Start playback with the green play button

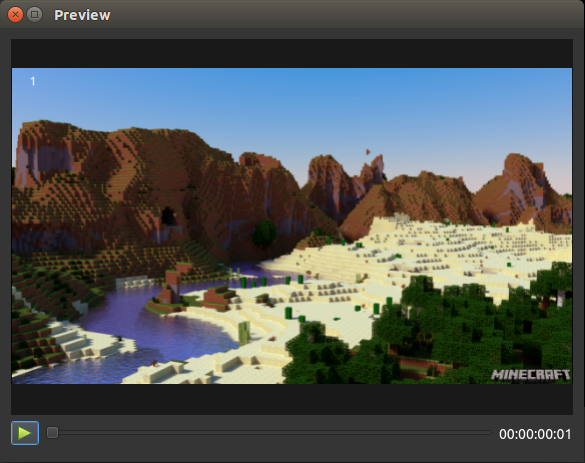point(25,433)
